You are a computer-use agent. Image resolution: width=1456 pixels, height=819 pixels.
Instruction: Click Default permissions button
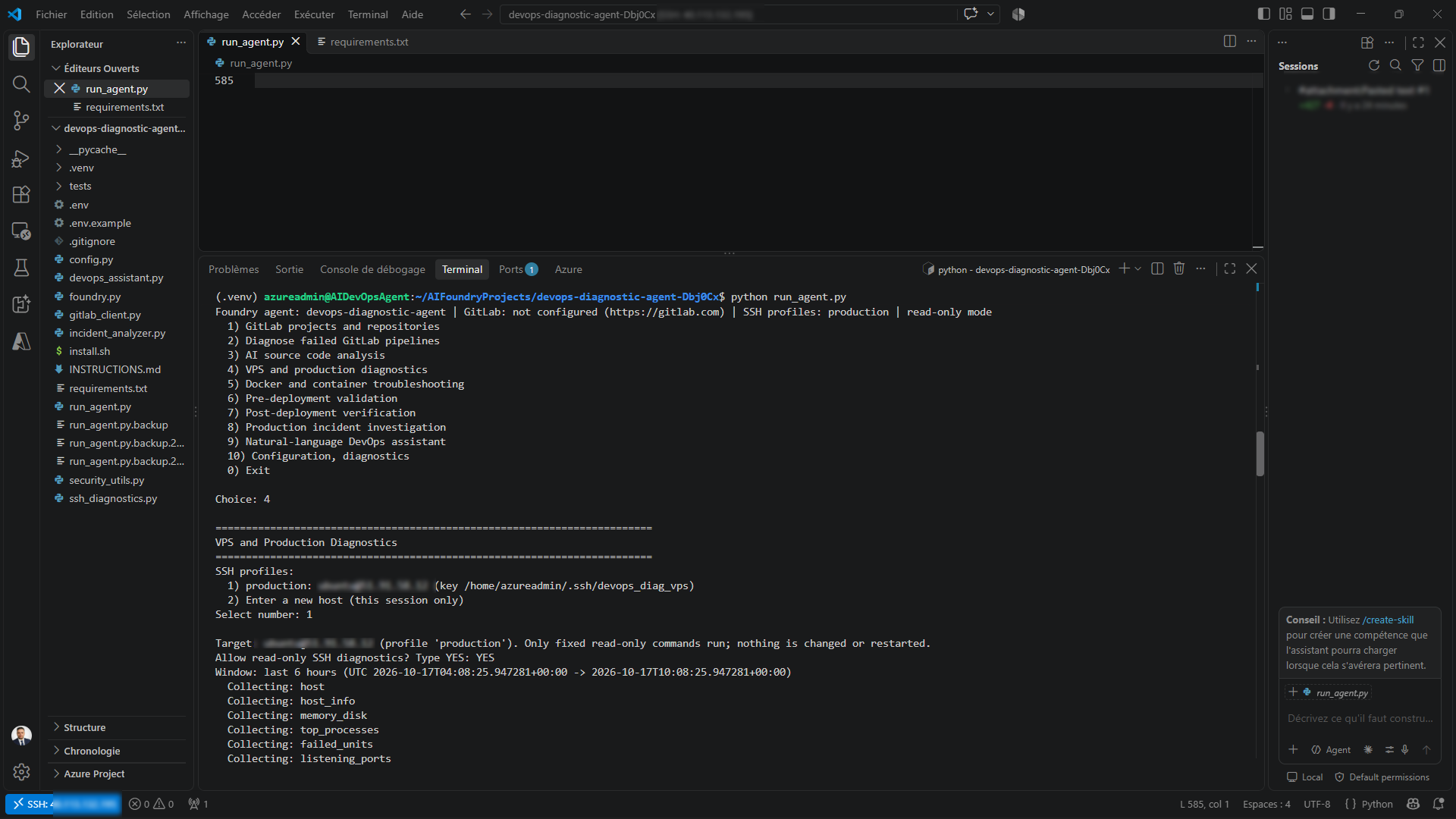(x=1382, y=777)
